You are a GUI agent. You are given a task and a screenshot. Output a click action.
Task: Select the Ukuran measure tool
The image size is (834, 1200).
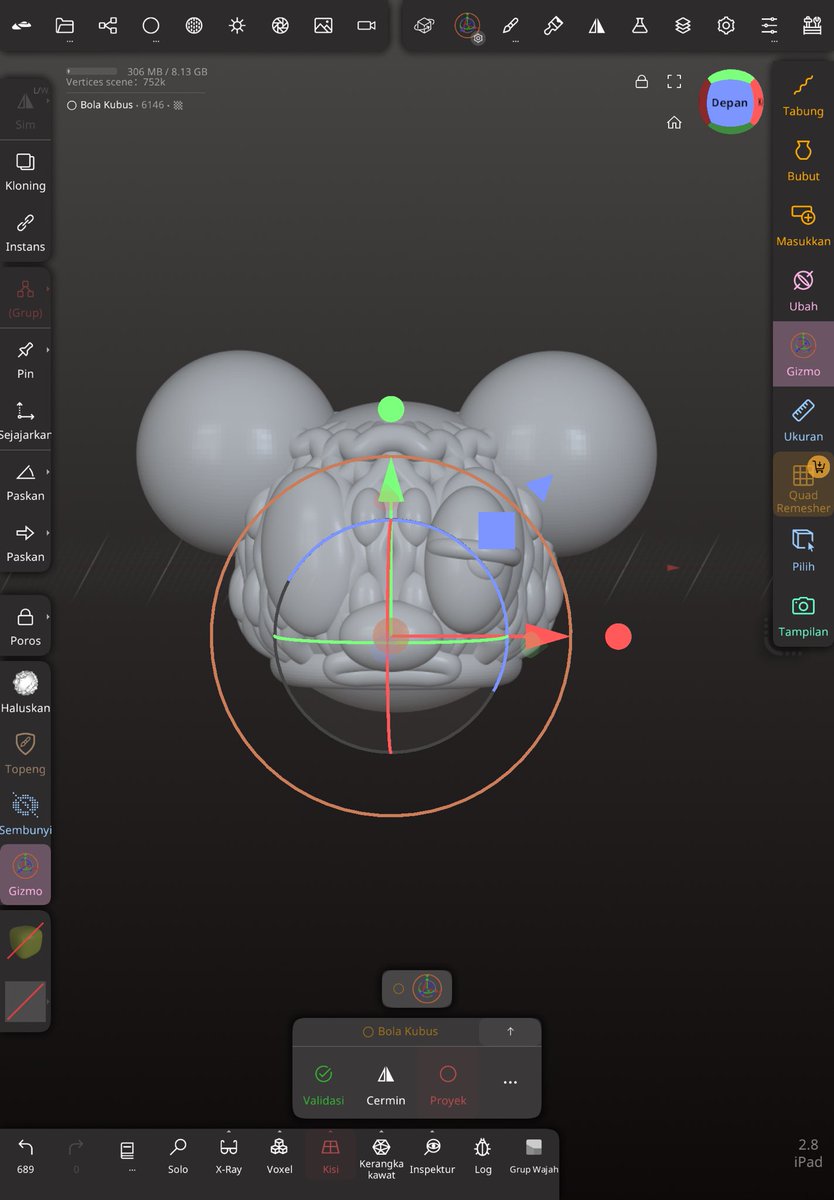[x=803, y=421]
